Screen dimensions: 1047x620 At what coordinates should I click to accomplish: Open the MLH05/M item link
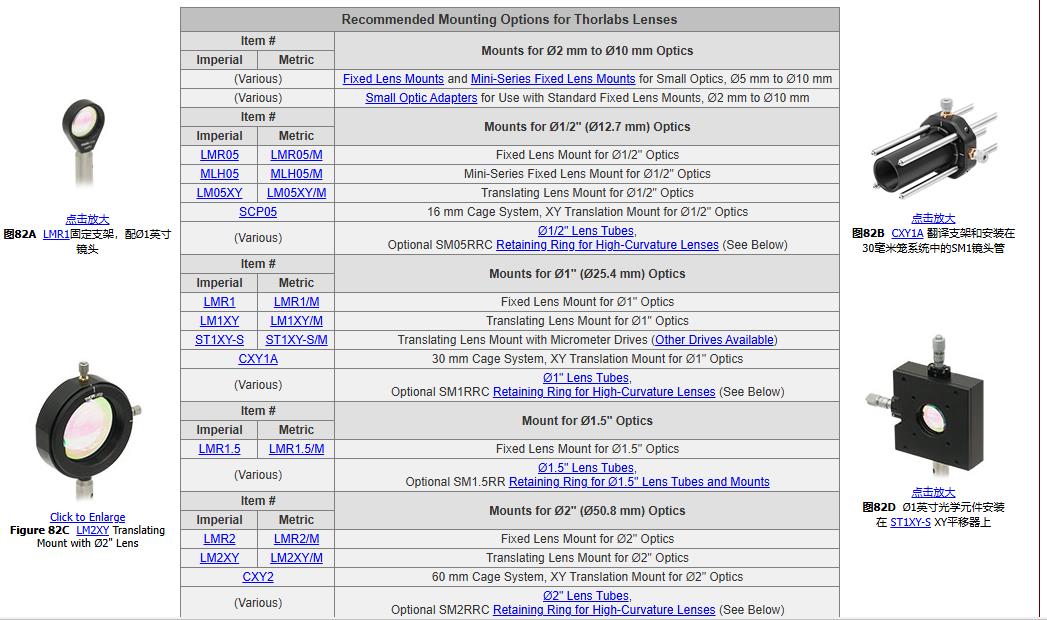point(296,174)
